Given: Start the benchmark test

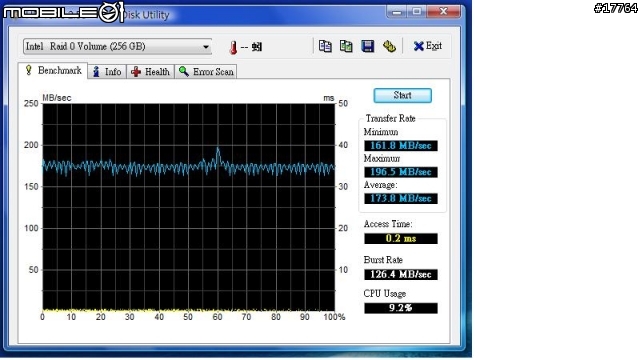Looking at the screenshot, I should pos(402,96).
